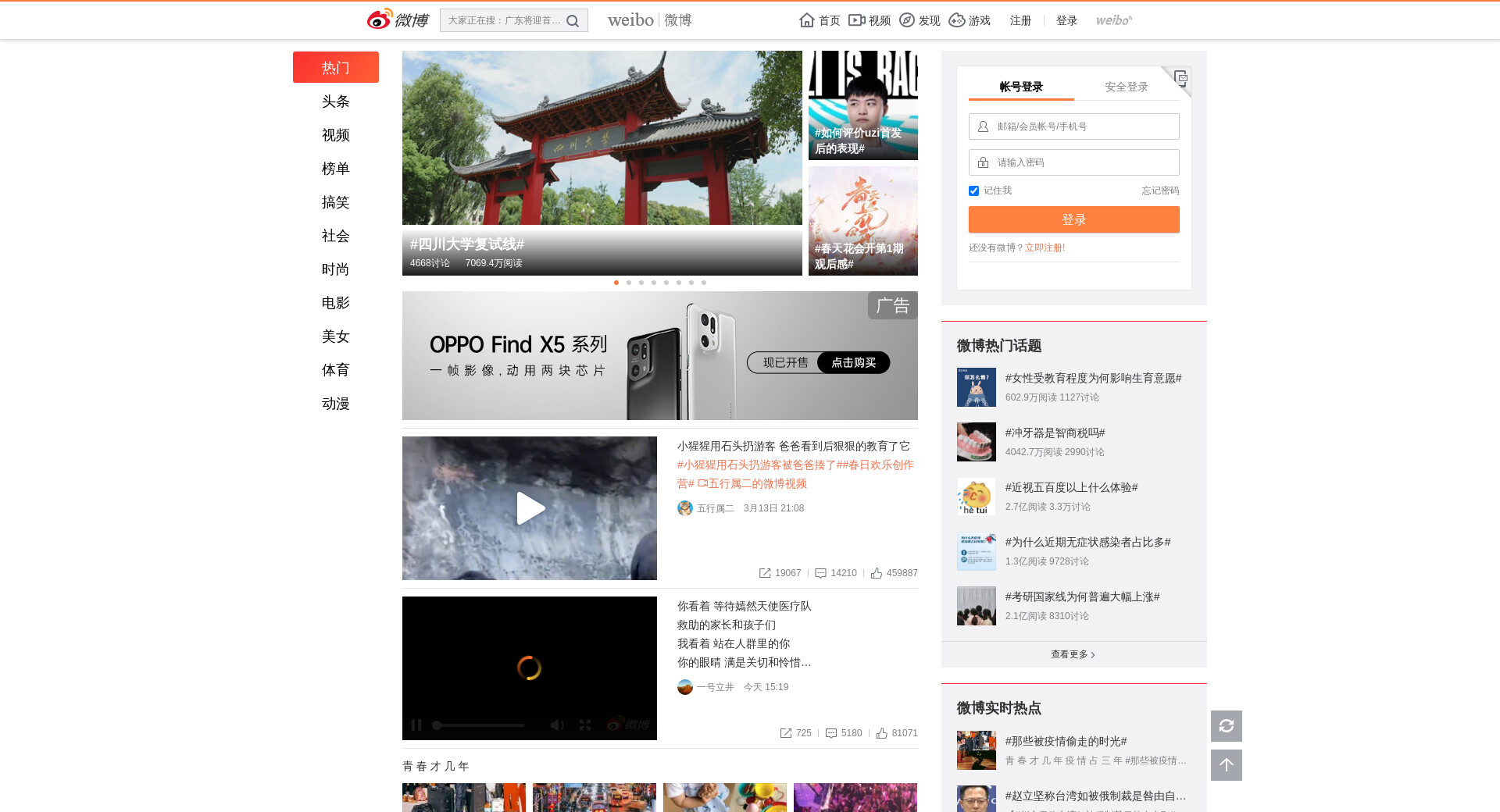
Task: Click the refresh icon button
Action: (1226, 726)
